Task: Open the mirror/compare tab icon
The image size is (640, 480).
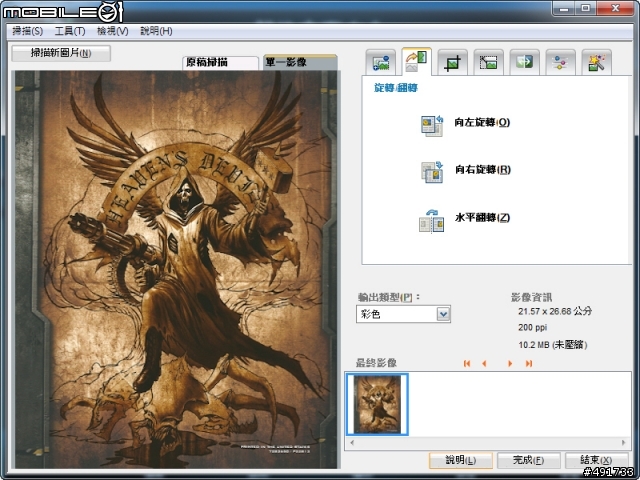Action: coord(524,62)
